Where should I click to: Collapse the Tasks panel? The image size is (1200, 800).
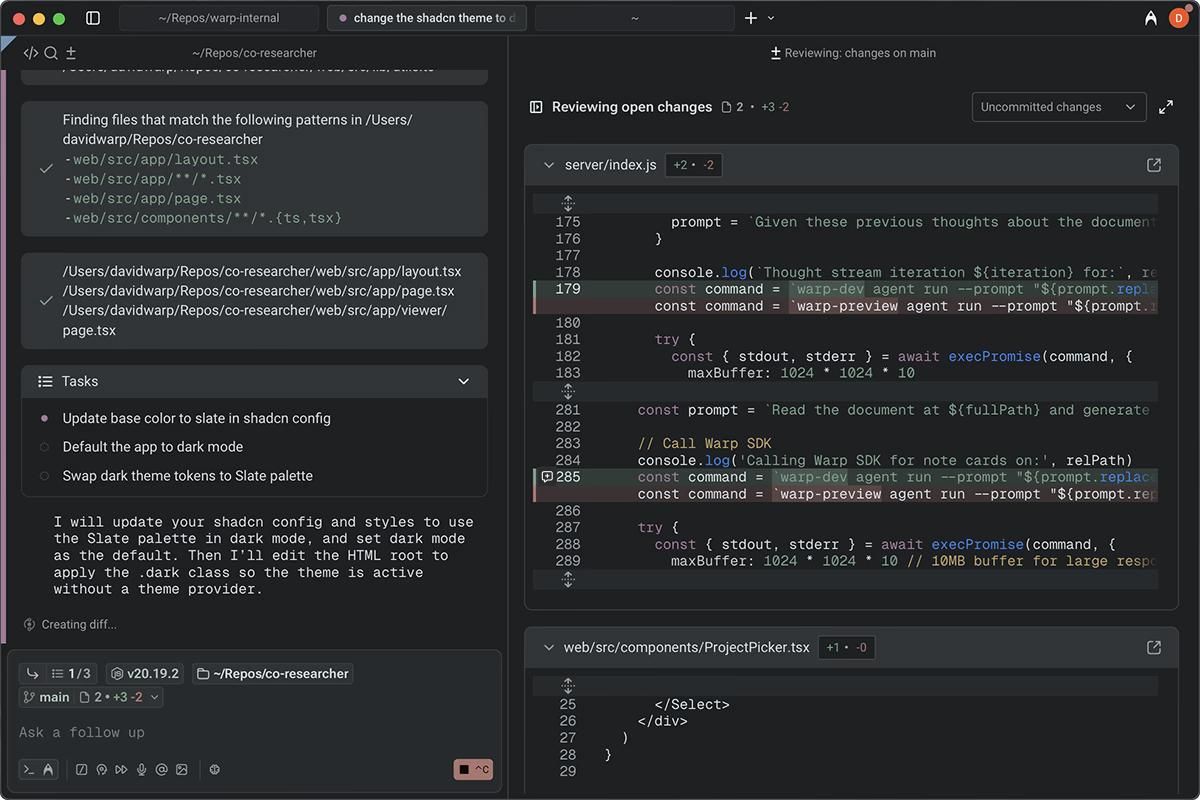tap(463, 381)
